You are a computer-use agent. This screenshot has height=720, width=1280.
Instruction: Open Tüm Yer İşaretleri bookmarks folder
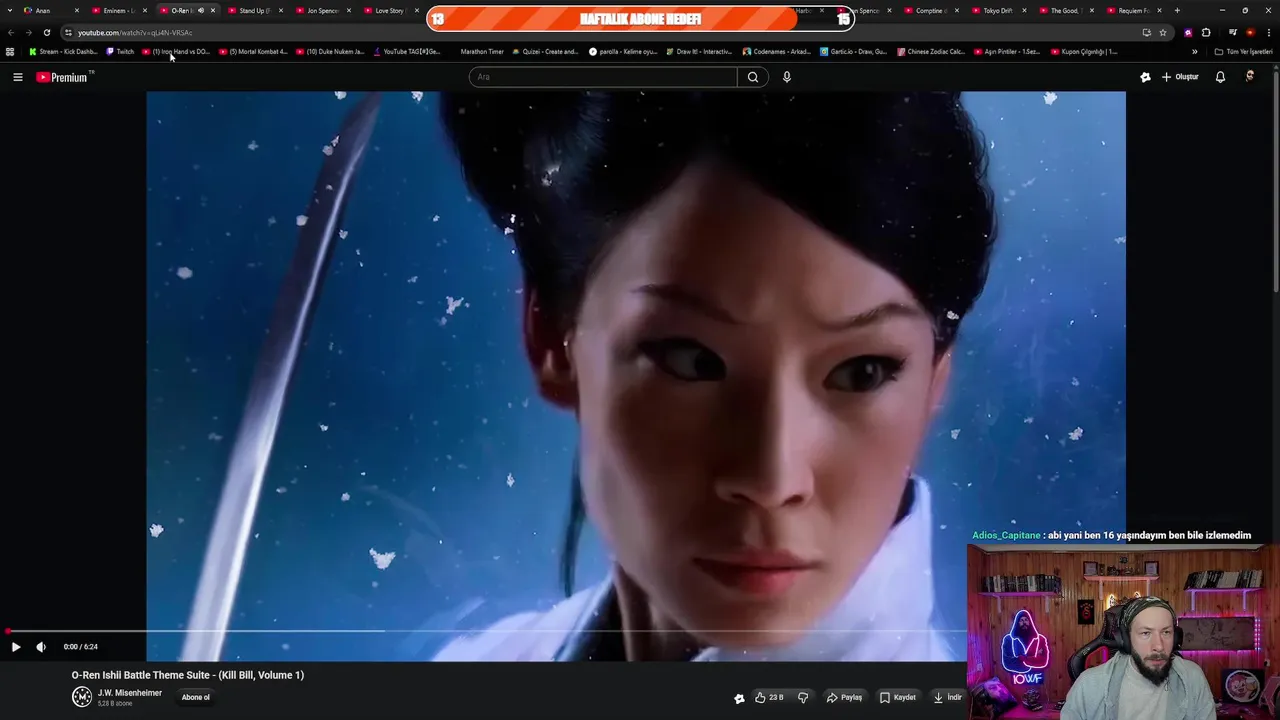pos(1243,52)
